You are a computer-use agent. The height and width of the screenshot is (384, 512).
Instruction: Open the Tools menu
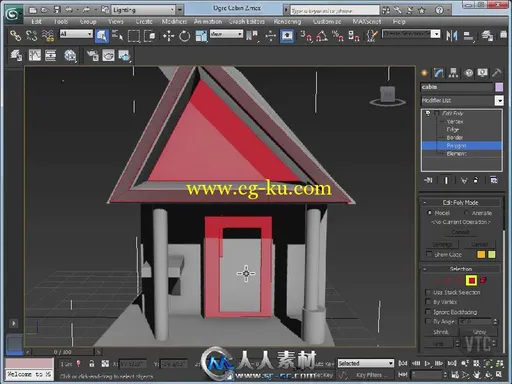(x=61, y=22)
